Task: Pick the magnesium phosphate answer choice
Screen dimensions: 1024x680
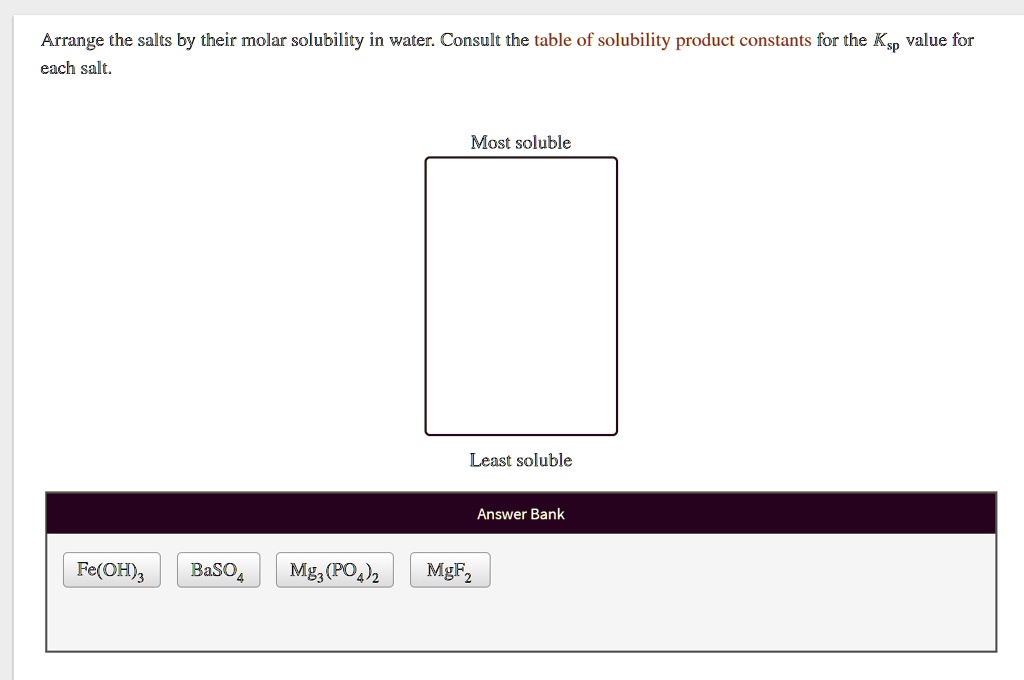Action: (x=334, y=569)
